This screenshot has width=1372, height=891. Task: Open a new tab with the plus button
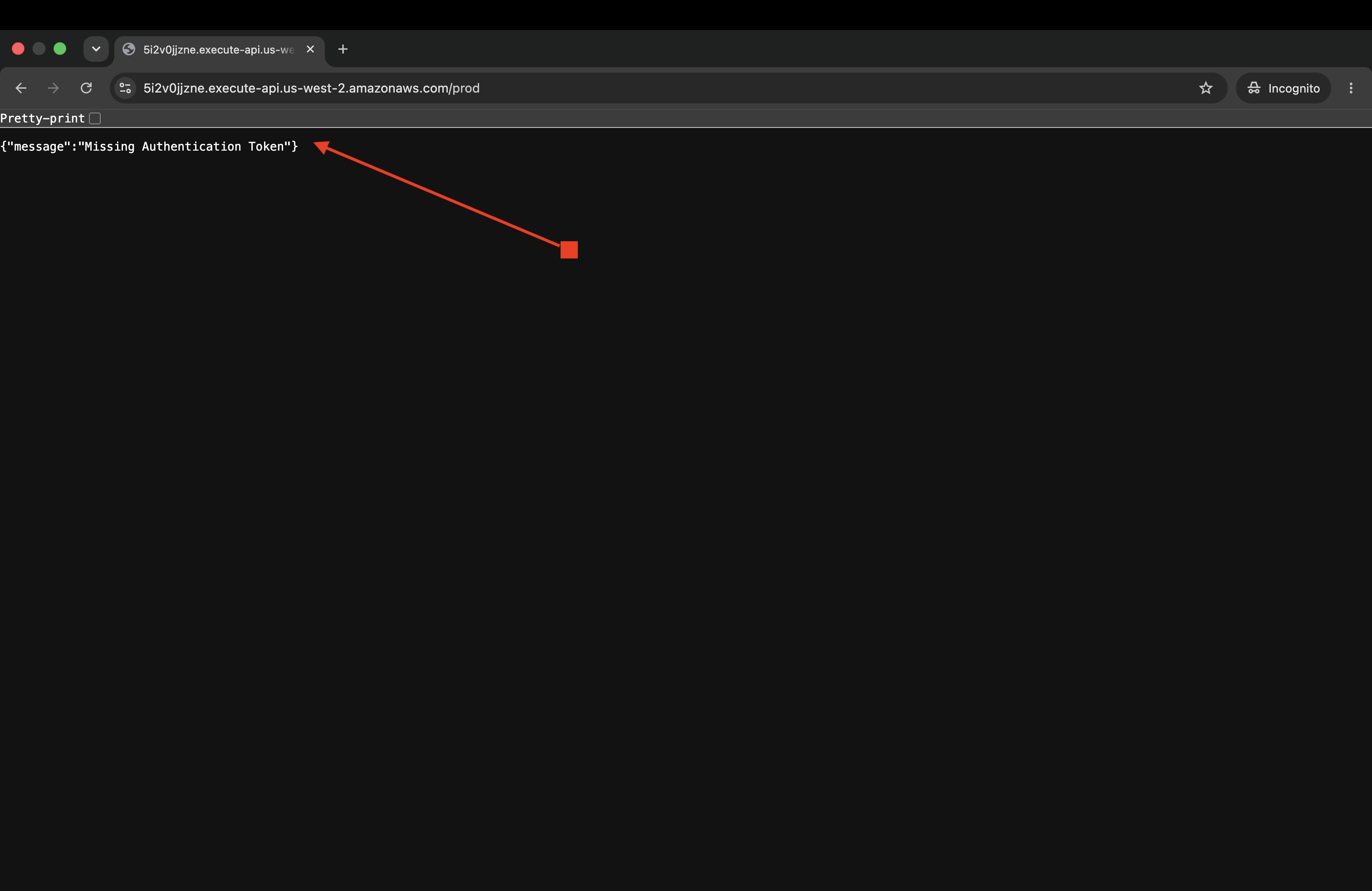[343, 49]
